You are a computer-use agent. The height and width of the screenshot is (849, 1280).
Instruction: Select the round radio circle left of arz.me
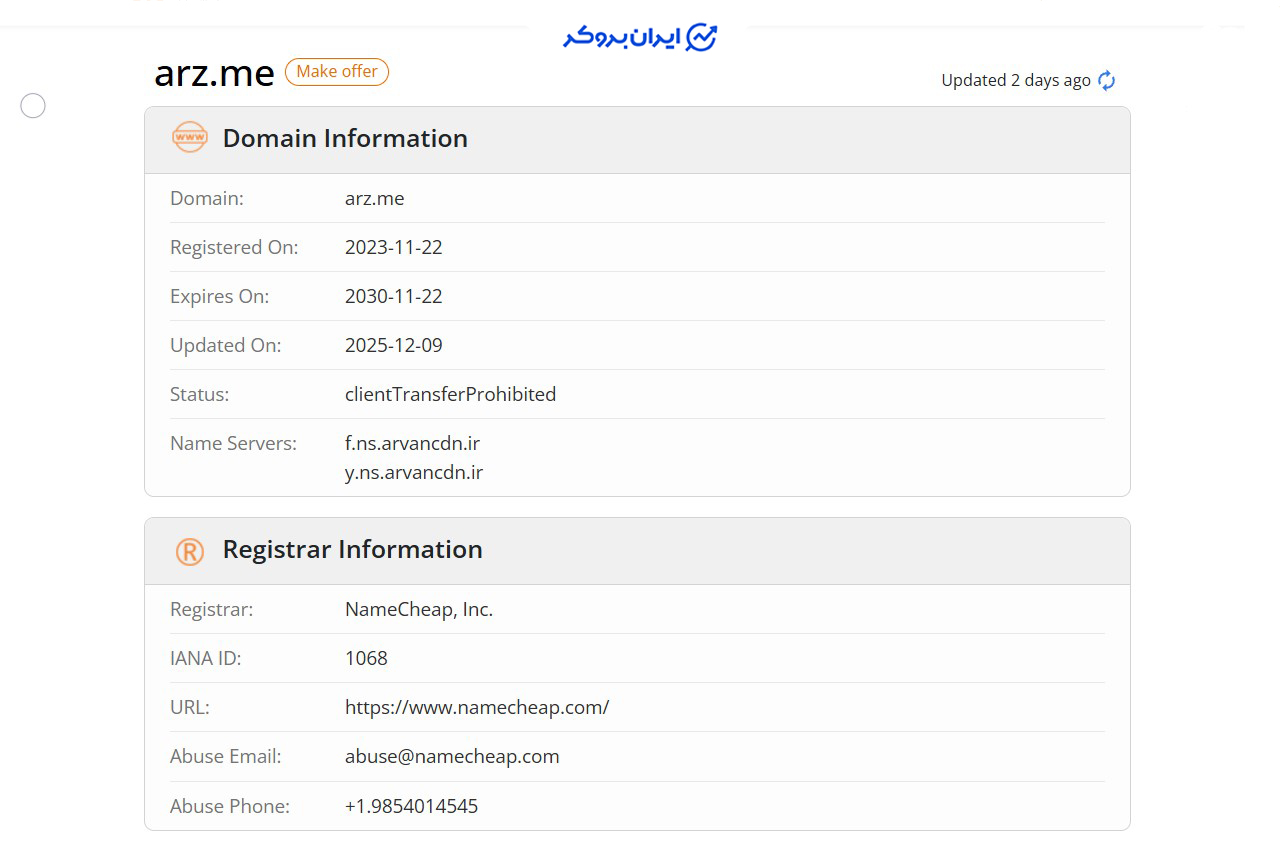point(33,105)
